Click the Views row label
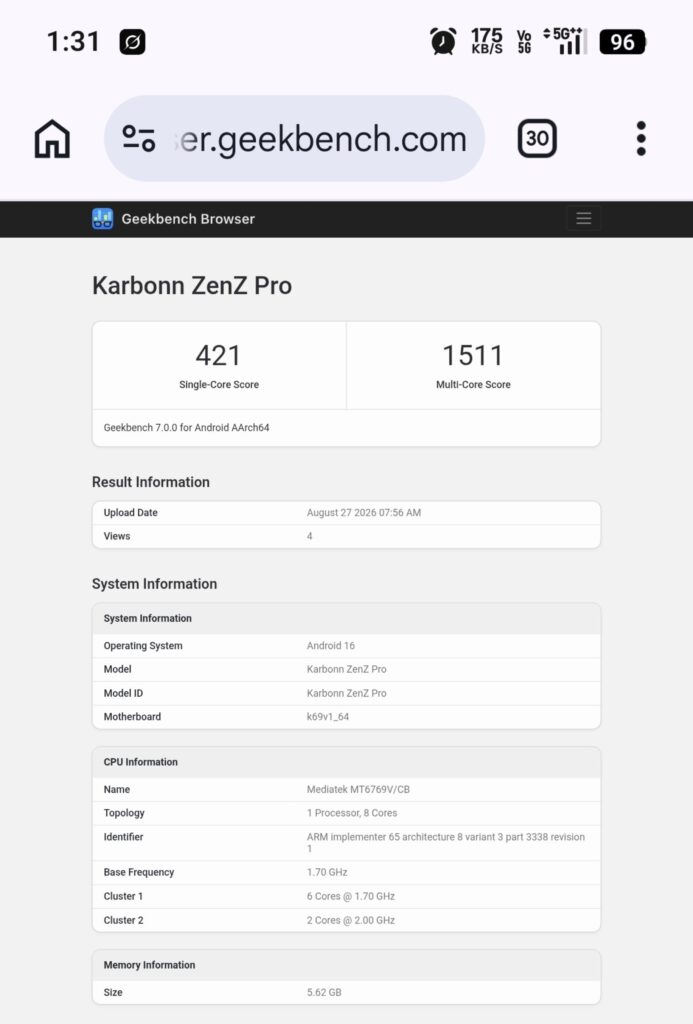The image size is (693, 1024). (x=117, y=536)
